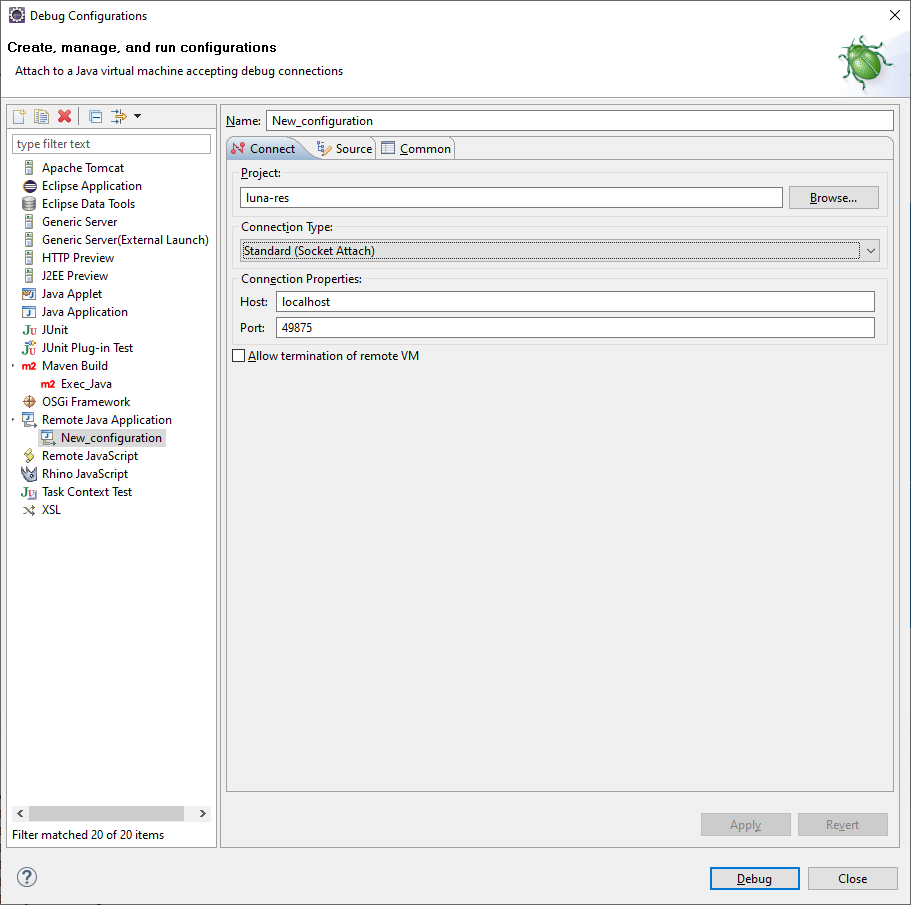Click the Revert button
The image size is (911, 905).
[842, 825]
